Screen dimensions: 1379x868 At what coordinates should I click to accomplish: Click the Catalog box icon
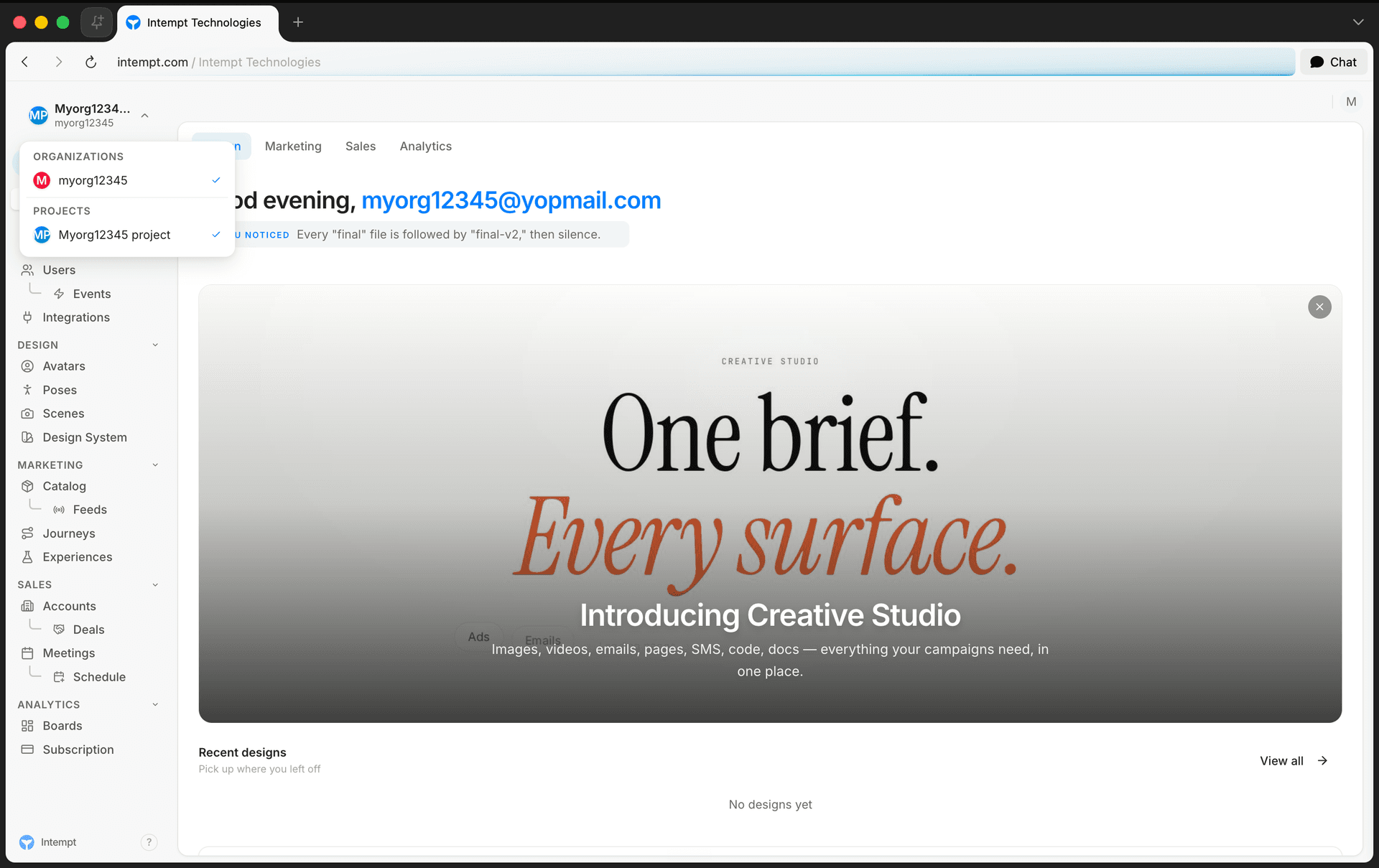click(x=27, y=486)
